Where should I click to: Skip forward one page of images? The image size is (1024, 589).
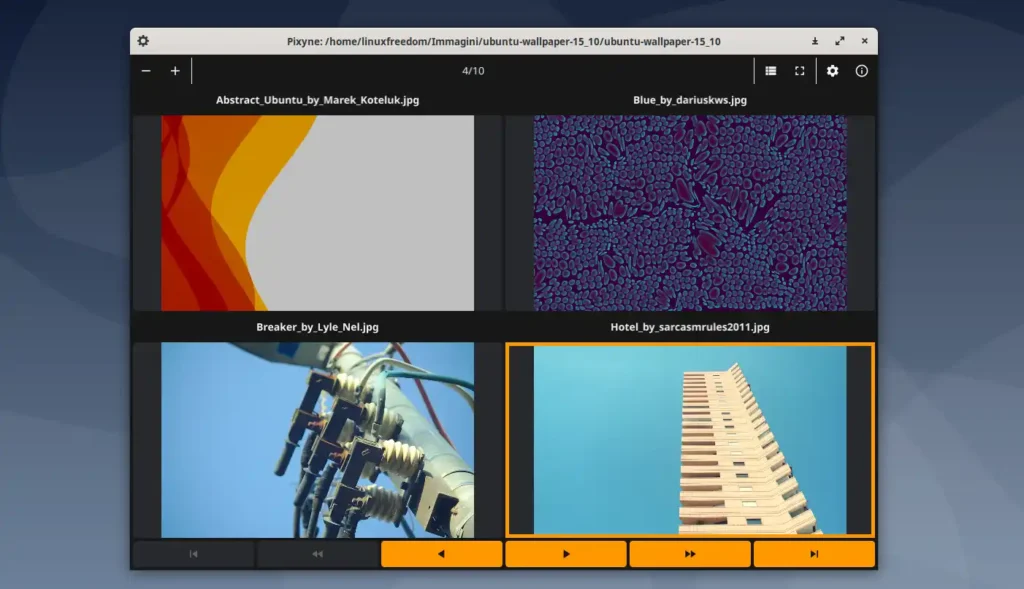click(690, 554)
